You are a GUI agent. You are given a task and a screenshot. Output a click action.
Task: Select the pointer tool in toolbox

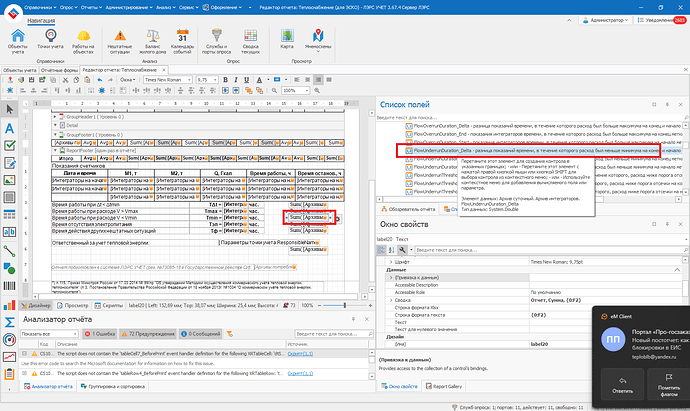(x=9, y=110)
